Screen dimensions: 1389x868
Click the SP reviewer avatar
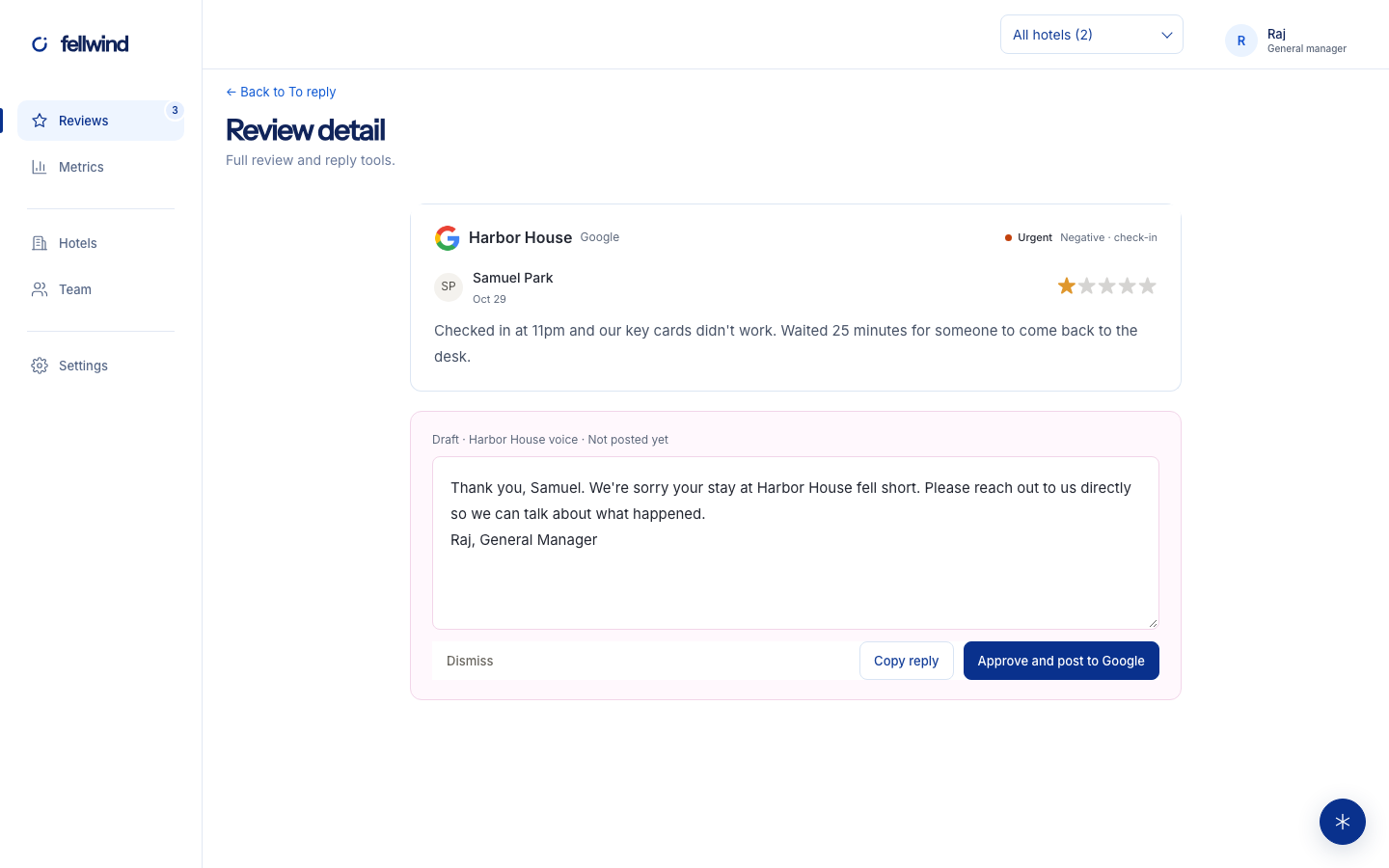(x=449, y=286)
